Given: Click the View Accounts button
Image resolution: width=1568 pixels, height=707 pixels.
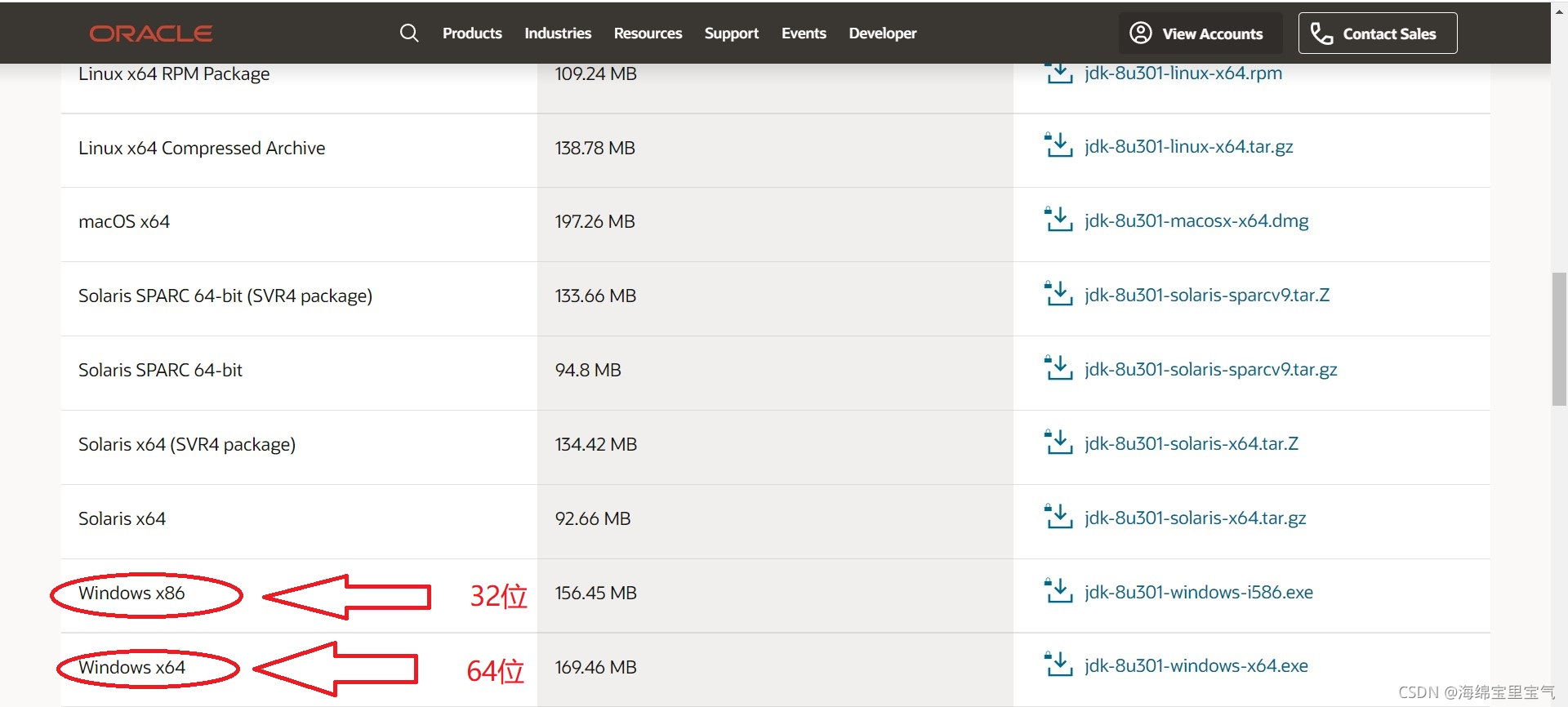Looking at the screenshot, I should pyautogui.click(x=1200, y=33).
